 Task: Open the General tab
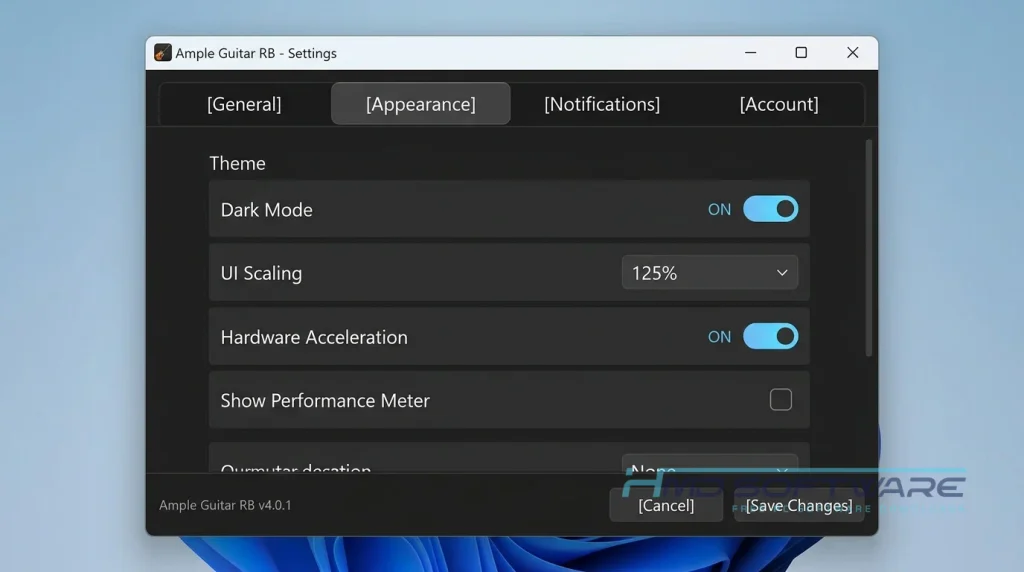coord(244,104)
